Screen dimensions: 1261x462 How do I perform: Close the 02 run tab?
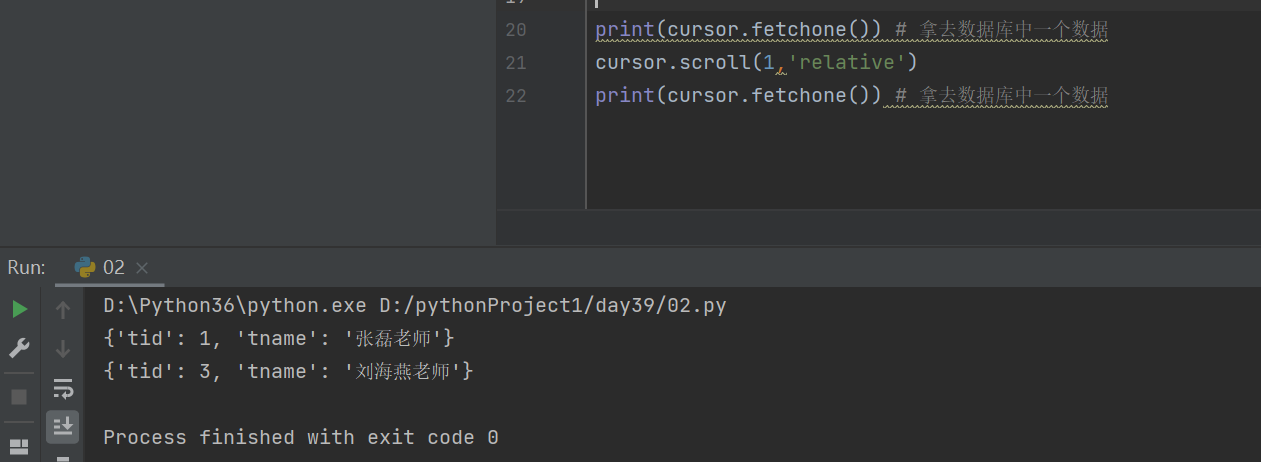click(142, 268)
